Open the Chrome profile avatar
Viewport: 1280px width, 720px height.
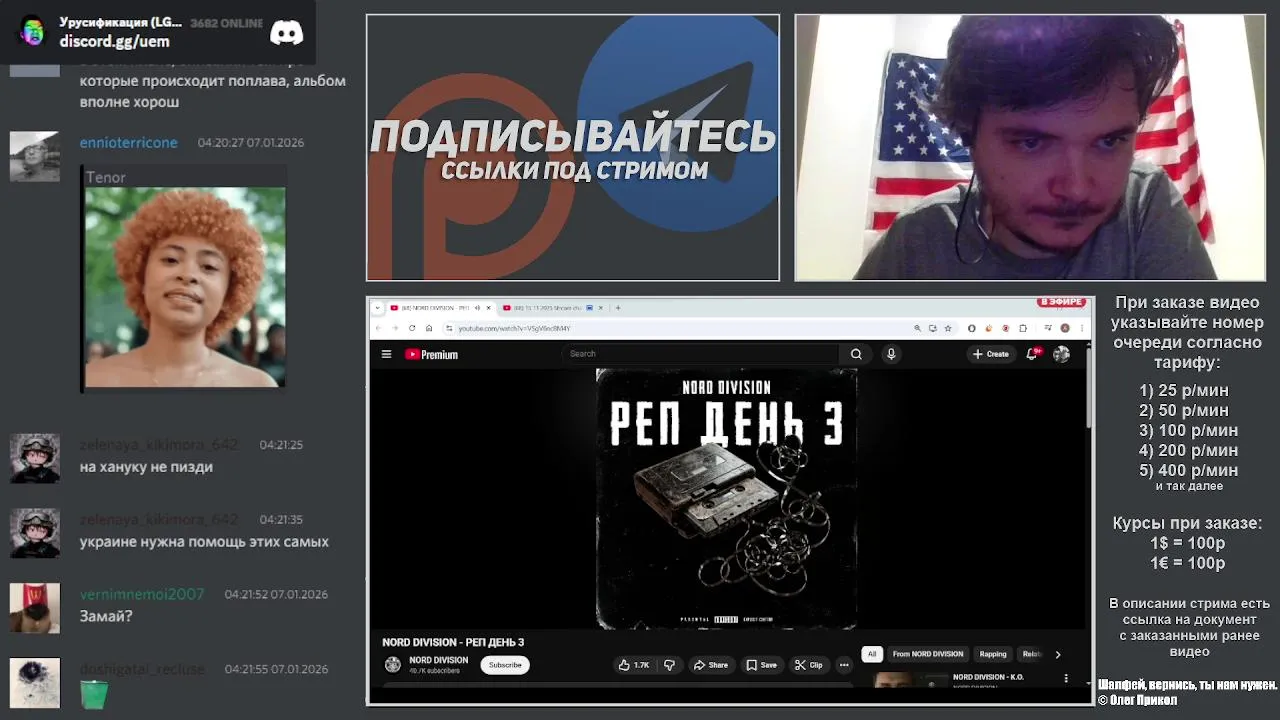(1065, 328)
